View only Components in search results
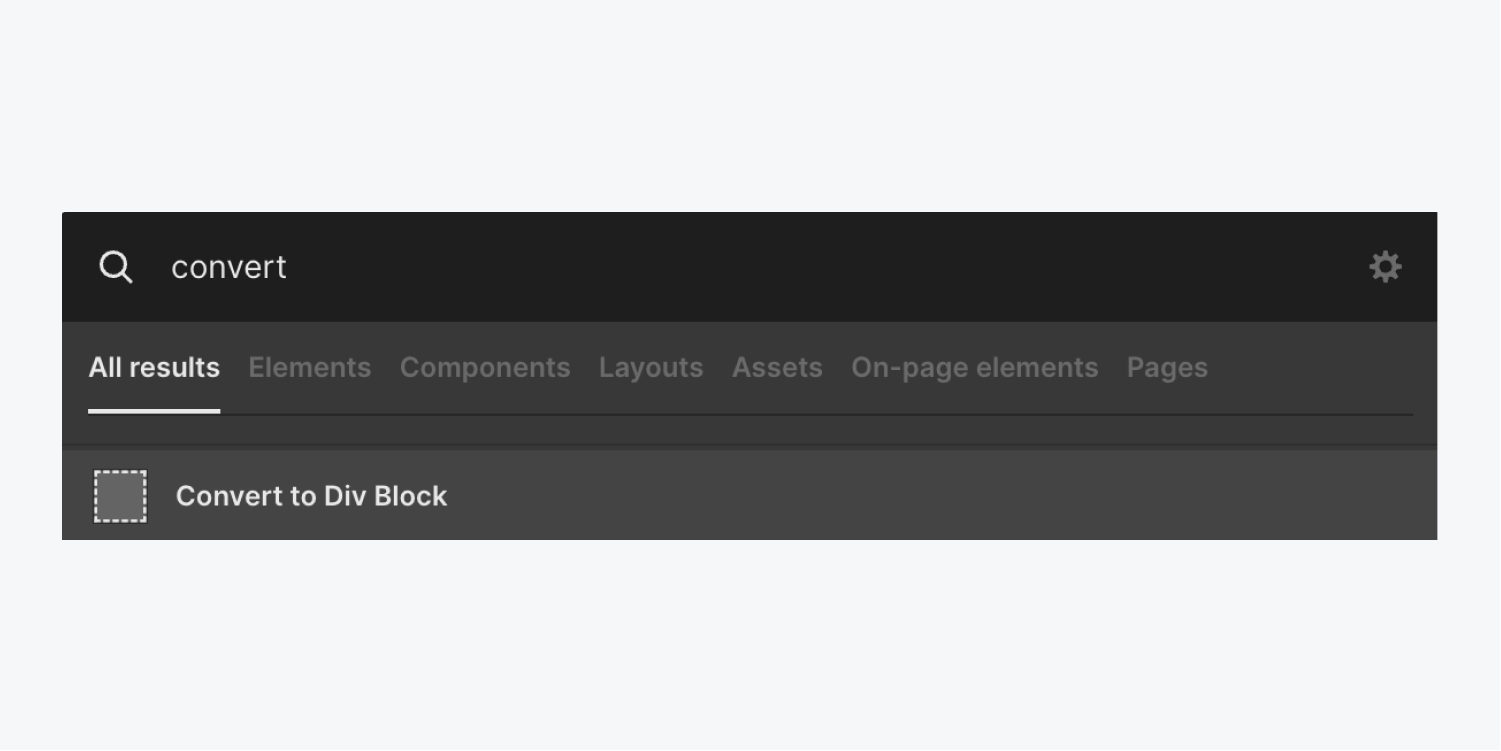The width and height of the screenshot is (1501, 751). (485, 368)
